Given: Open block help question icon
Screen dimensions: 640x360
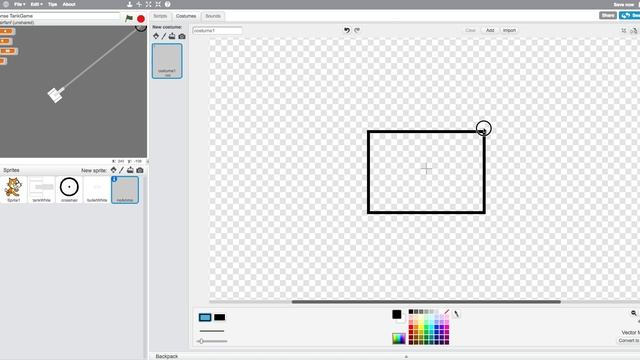Looking at the screenshot, I should coord(167,4).
